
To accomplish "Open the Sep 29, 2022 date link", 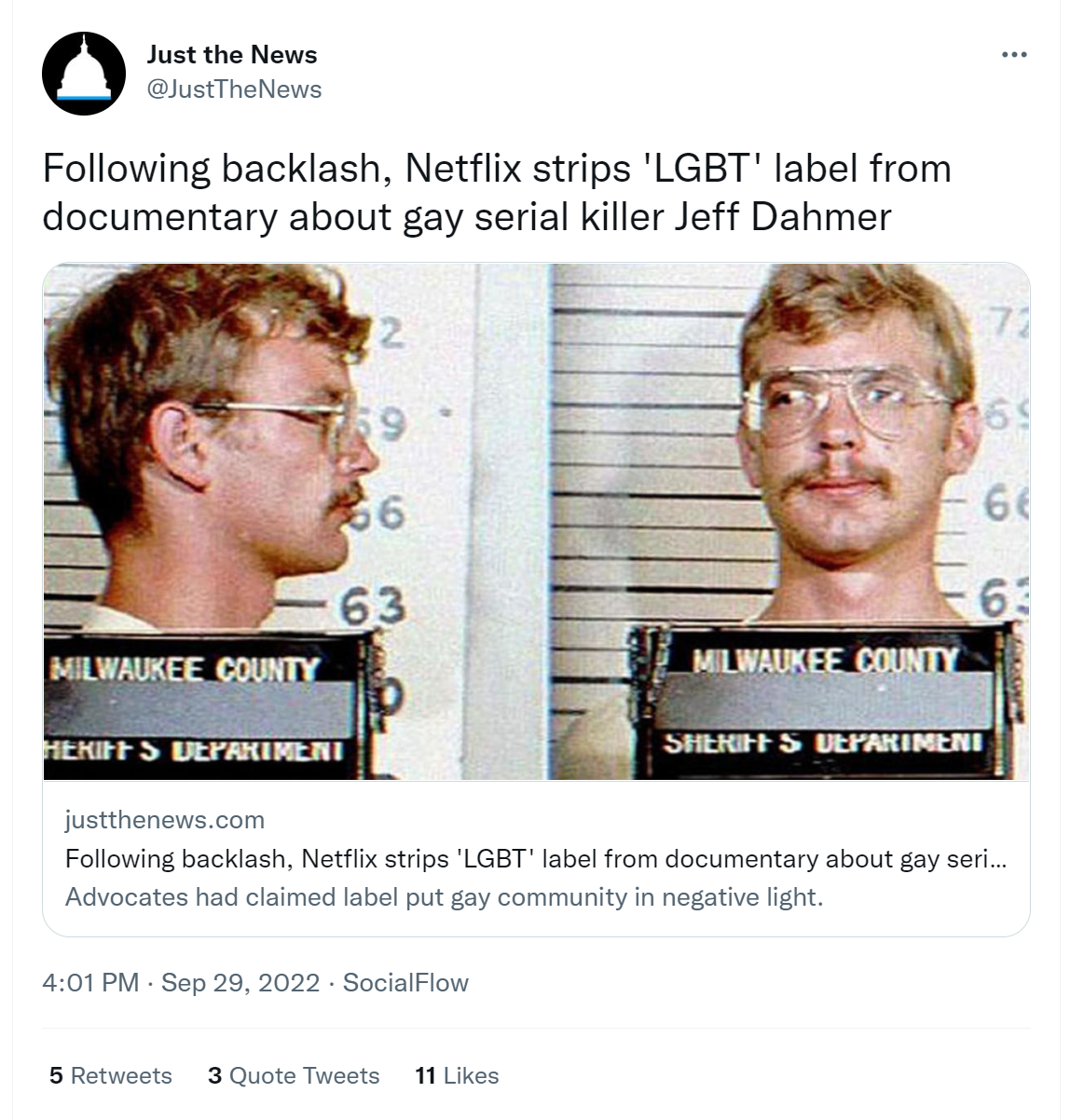I will click(x=240, y=983).
